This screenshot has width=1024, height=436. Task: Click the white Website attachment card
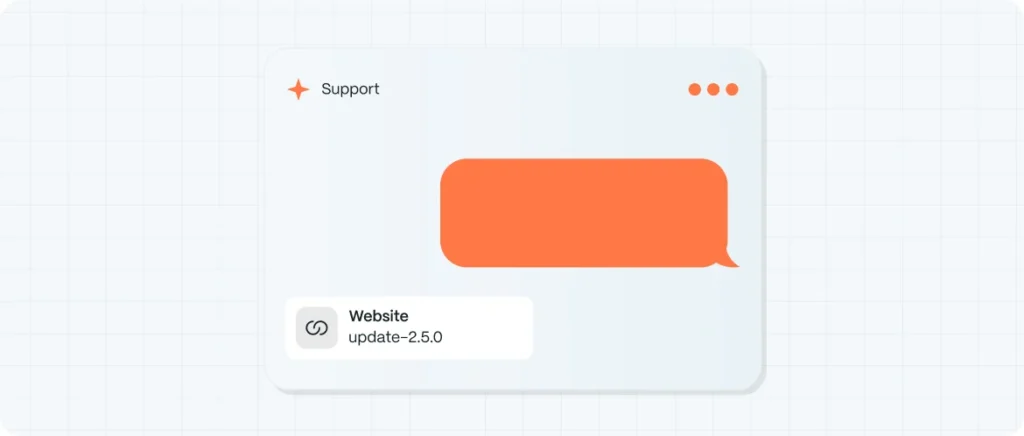(x=409, y=328)
